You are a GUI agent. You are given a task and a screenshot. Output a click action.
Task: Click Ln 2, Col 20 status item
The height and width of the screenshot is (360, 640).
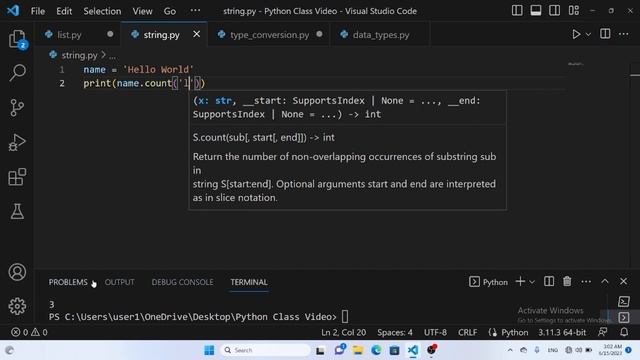[343, 332]
